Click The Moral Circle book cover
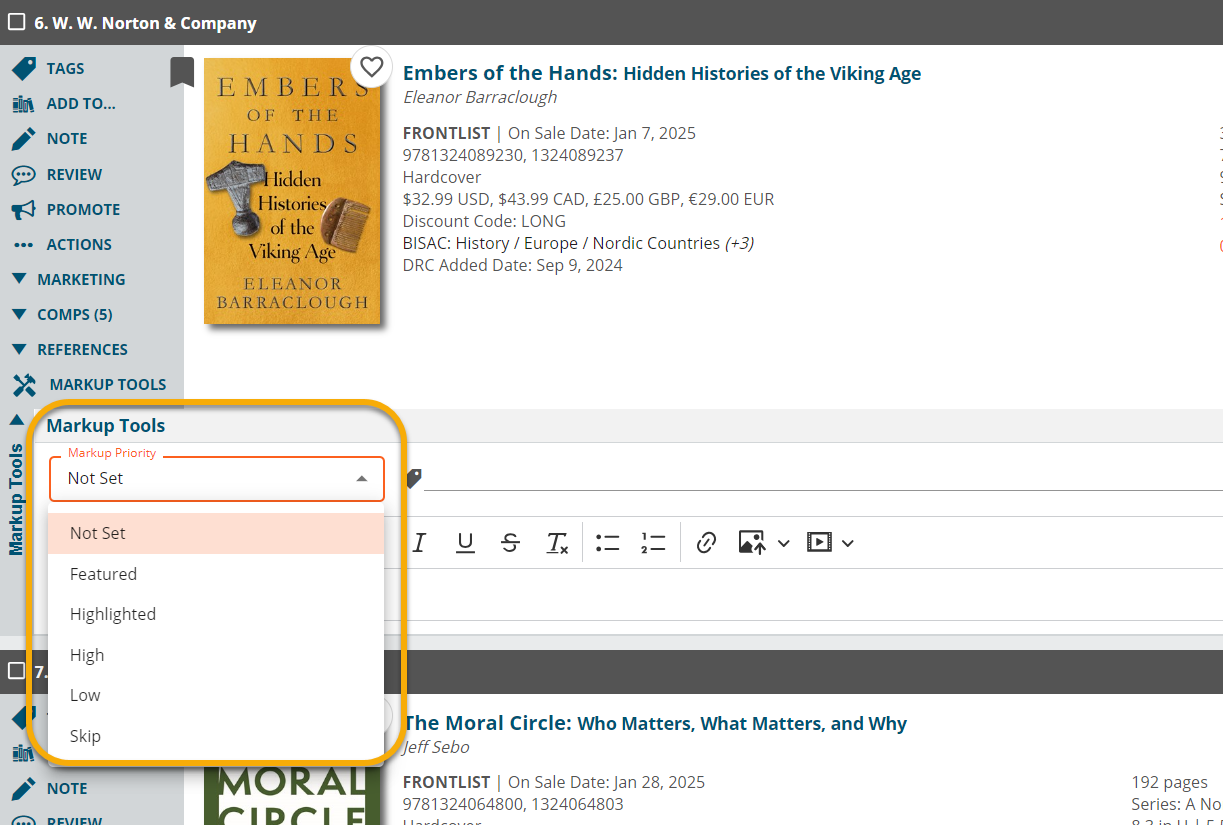The width and height of the screenshot is (1223, 825). (292, 795)
